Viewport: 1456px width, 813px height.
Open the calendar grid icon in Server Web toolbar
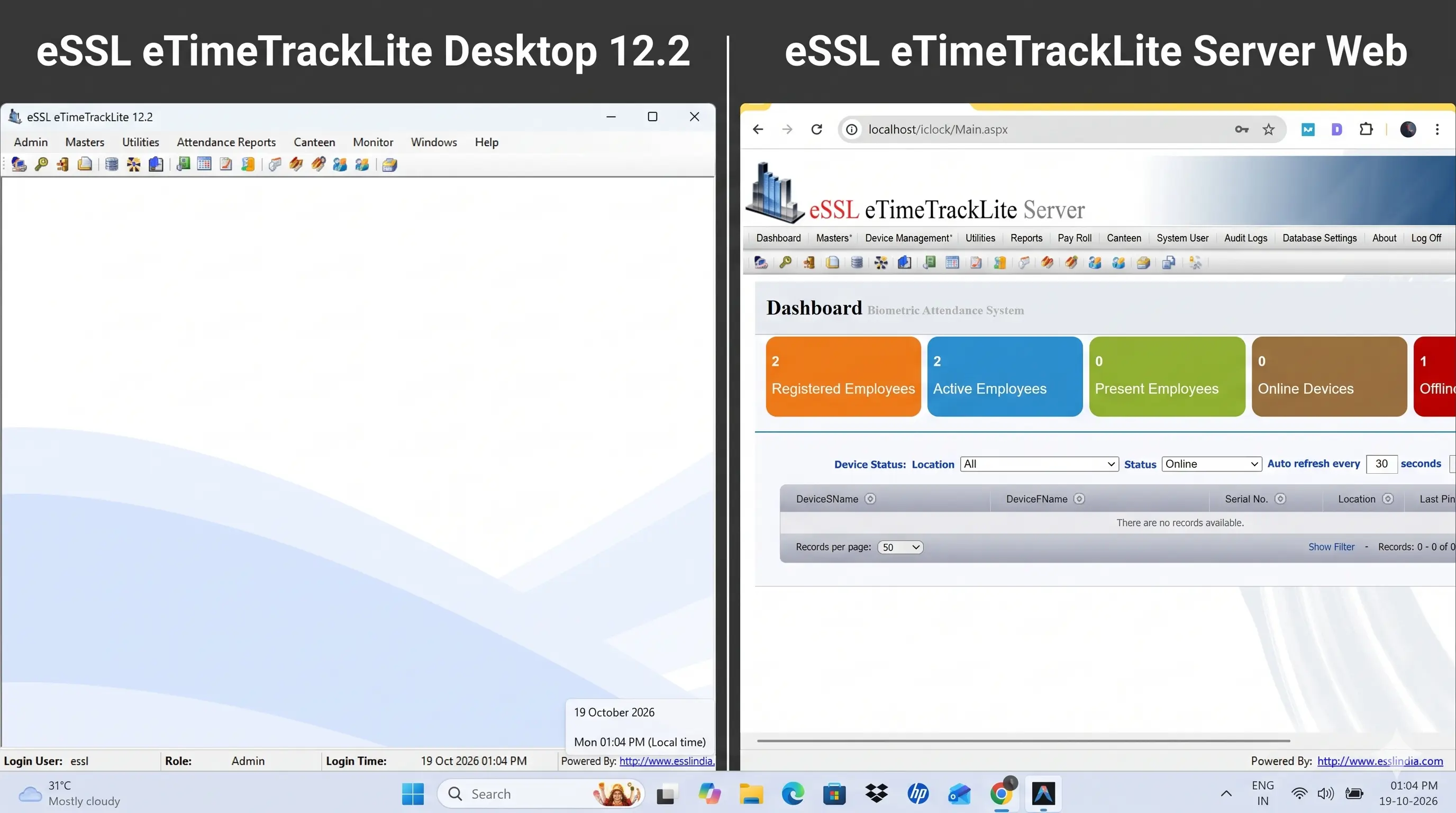[x=952, y=263]
